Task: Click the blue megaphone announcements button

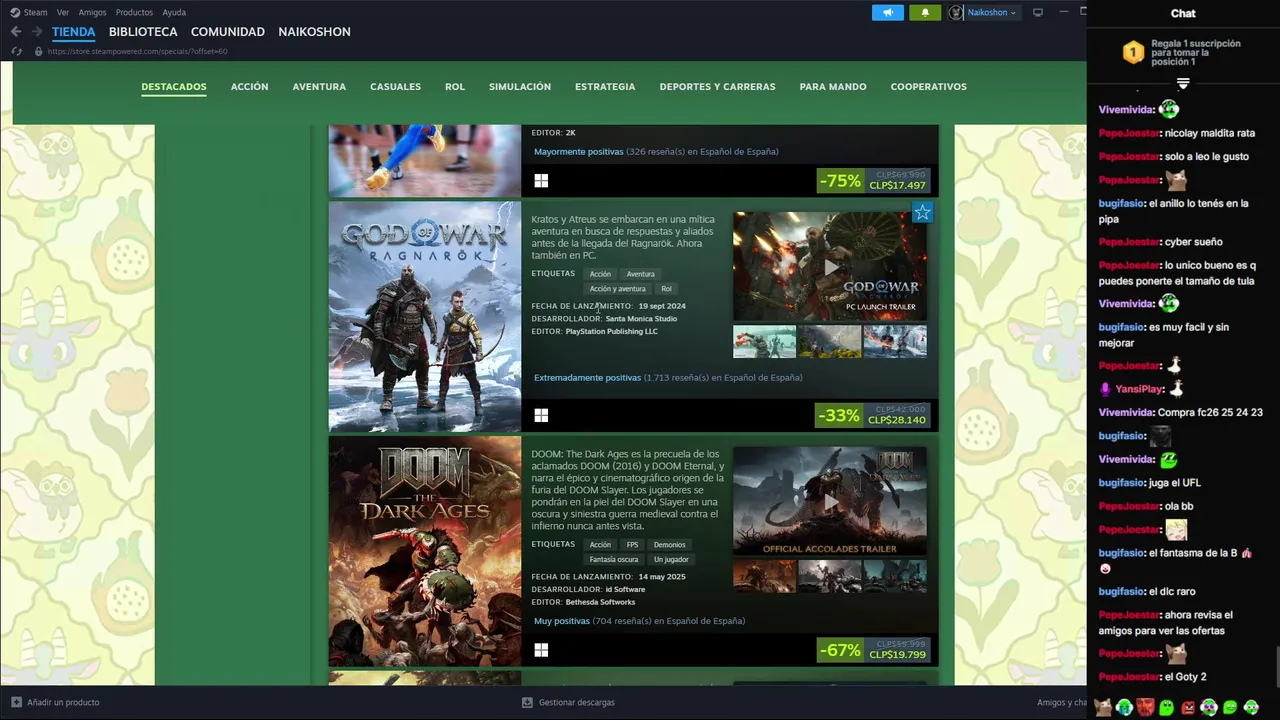Action: click(x=887, y=12)
